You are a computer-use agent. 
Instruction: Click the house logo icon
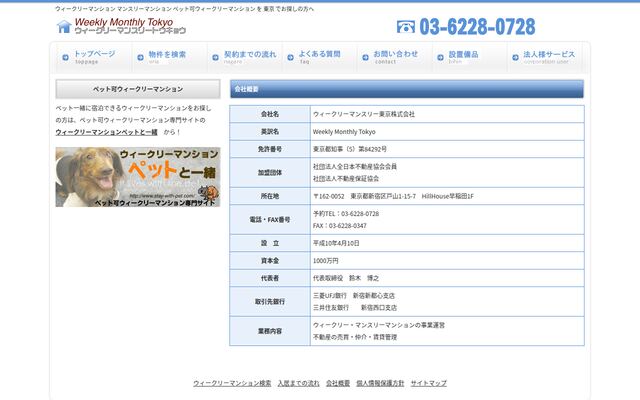[64, 27]
